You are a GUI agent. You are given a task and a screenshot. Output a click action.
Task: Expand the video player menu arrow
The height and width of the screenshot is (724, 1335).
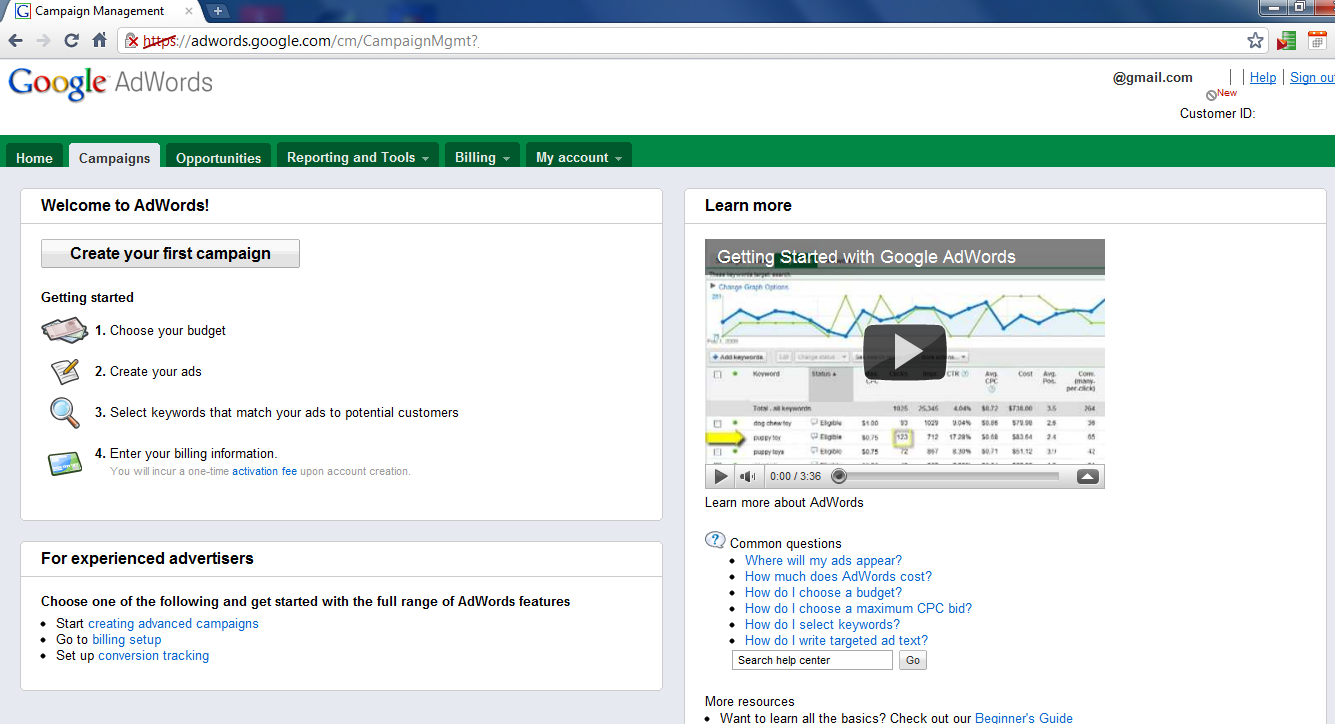(1088, 477)
